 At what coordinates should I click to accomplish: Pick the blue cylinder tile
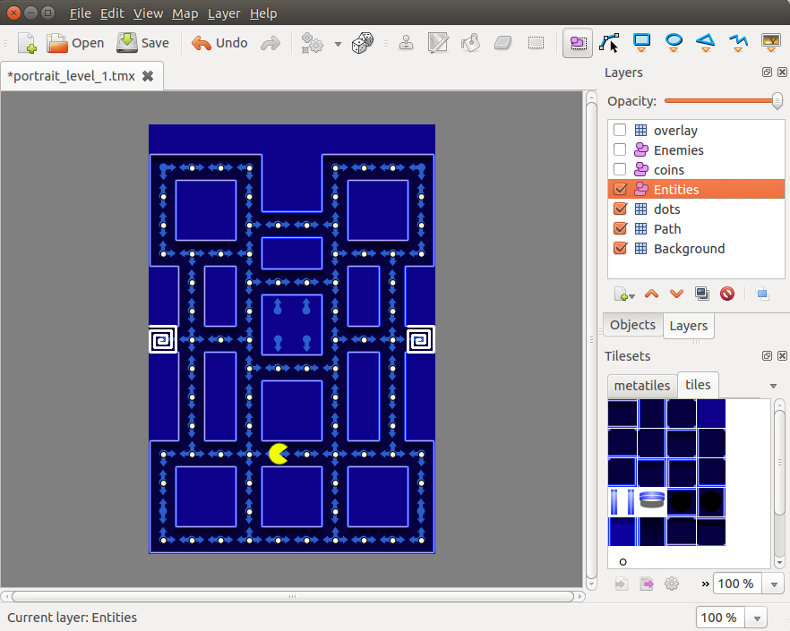tap(652, 501)
